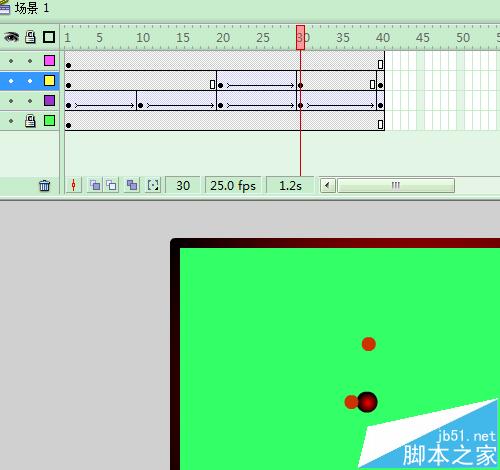The width and height of the screenshot is (500, 470).
Task: Enable onion skin mode
Action: [x=95, y=185]
